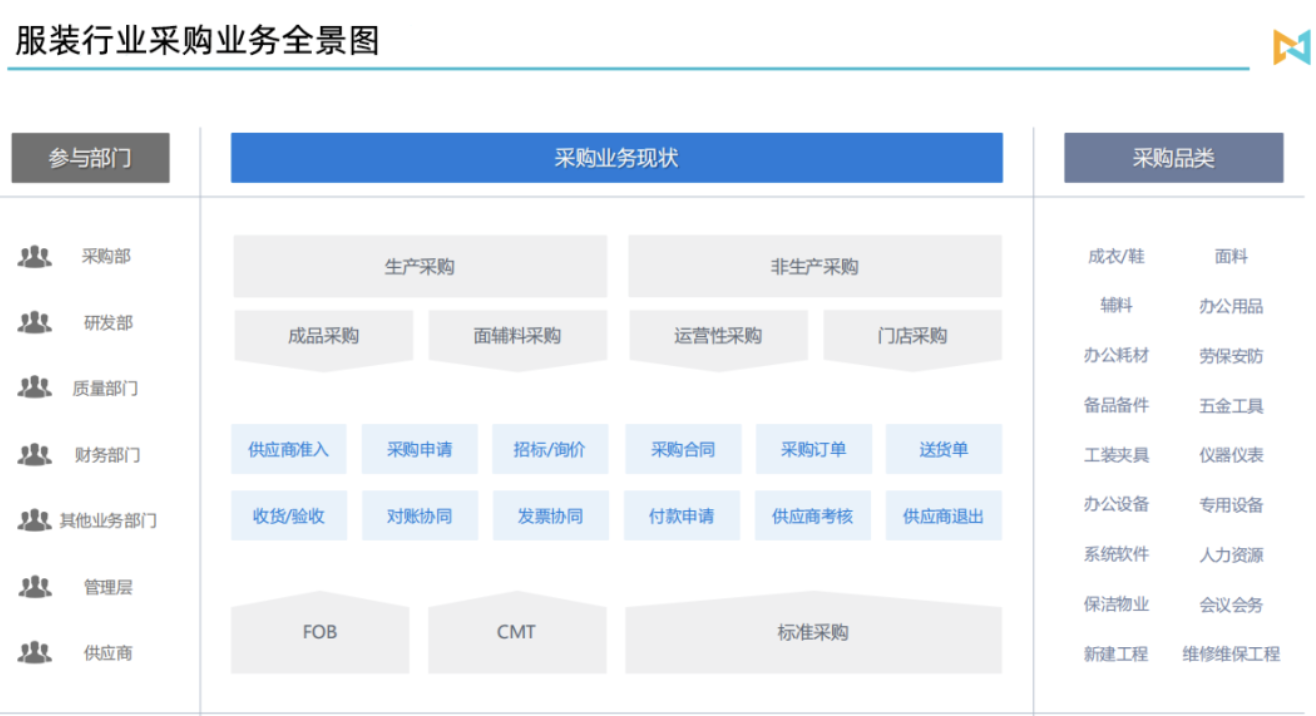Screen dimensions: 1316x716
Task: Click the people icon beside 财务部门
Action: (x=34, y=455)
